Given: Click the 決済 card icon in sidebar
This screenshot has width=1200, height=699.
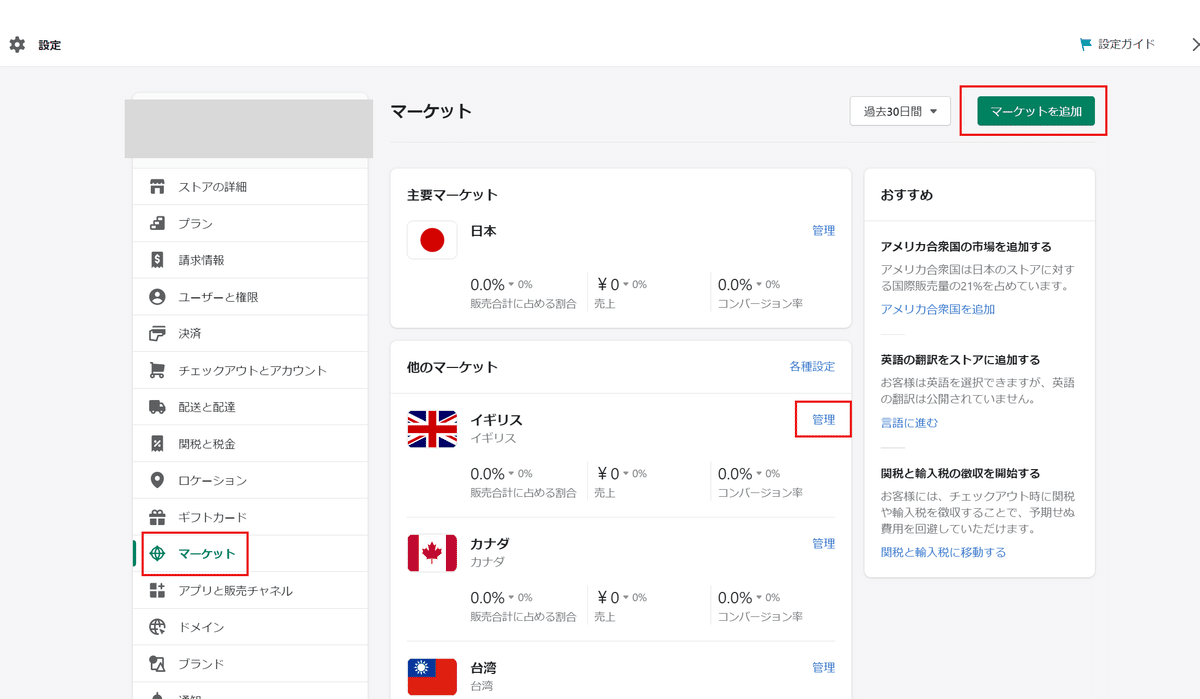Looking at the screenshot, I should (157, 333).
